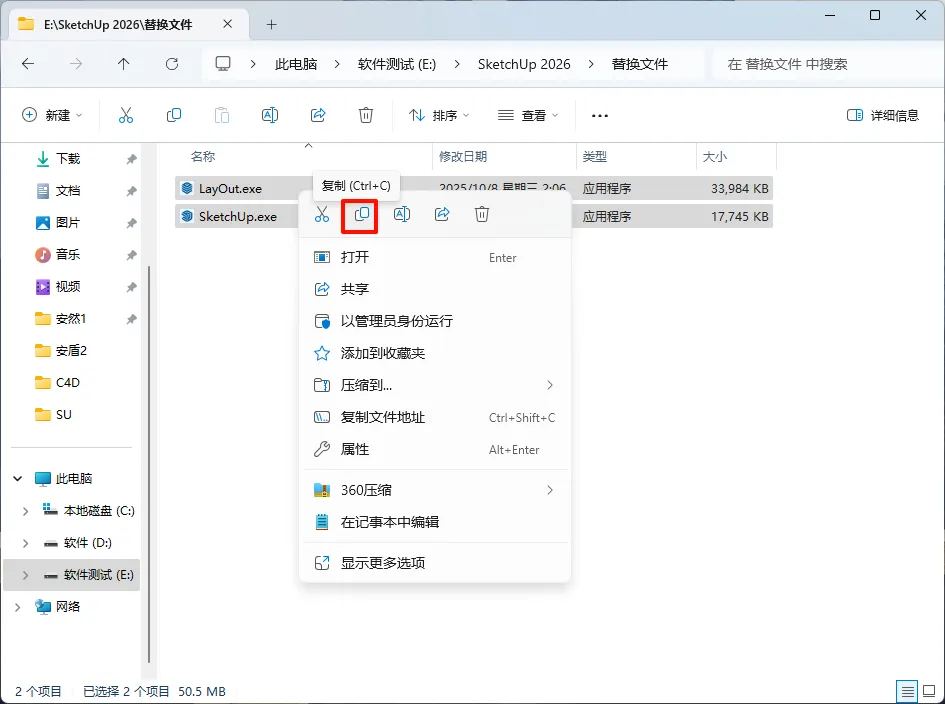945x704 pixels.
Task: Click the 替换文件 breadcrumb segment
Action: [639, 64]
